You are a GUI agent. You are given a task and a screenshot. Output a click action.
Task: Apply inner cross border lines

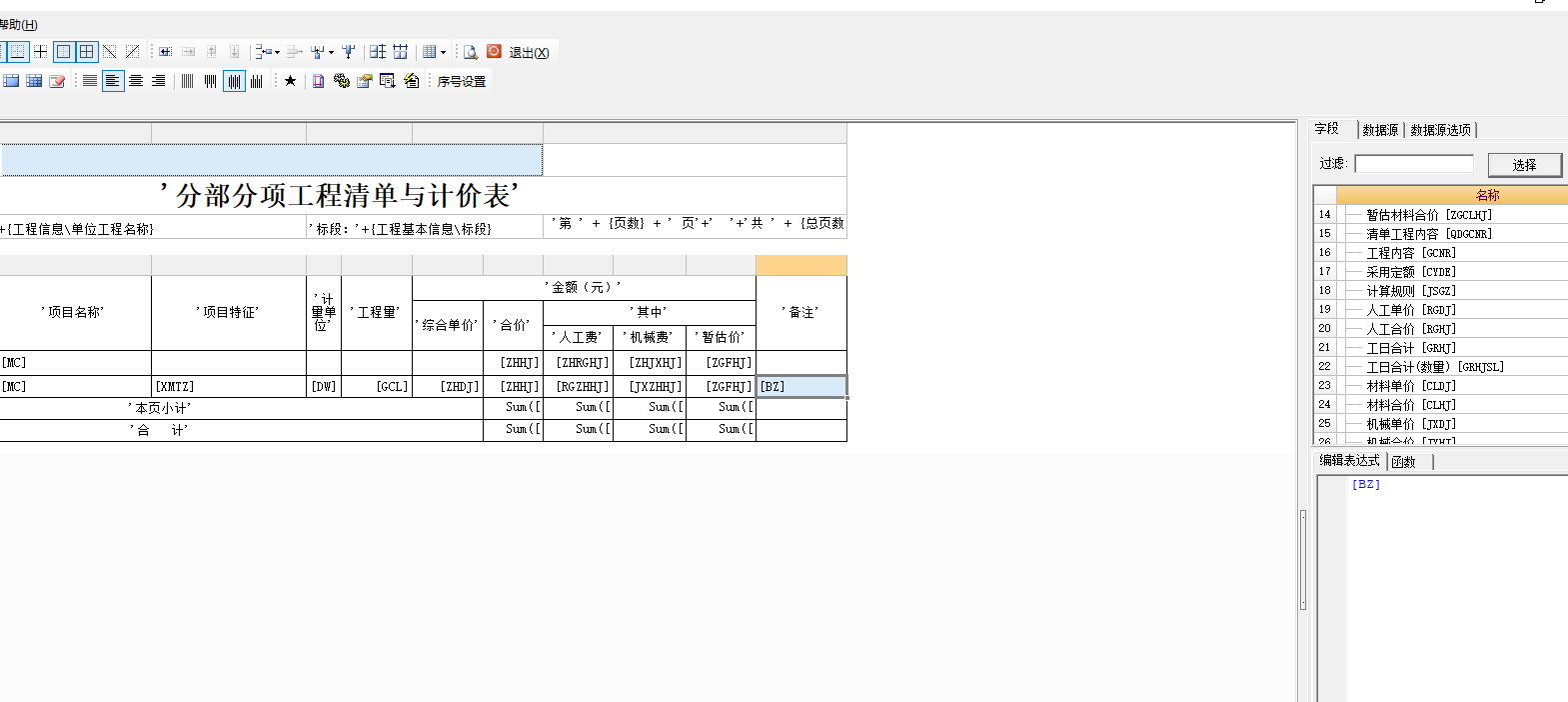click(41, 52)
